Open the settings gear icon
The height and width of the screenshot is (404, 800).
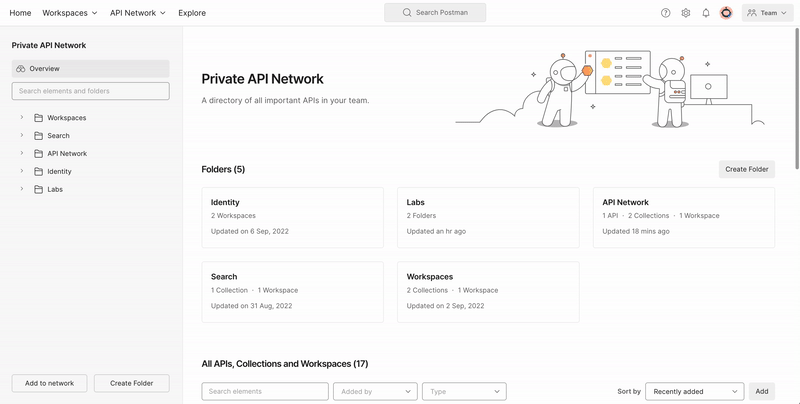pos(686,13)
